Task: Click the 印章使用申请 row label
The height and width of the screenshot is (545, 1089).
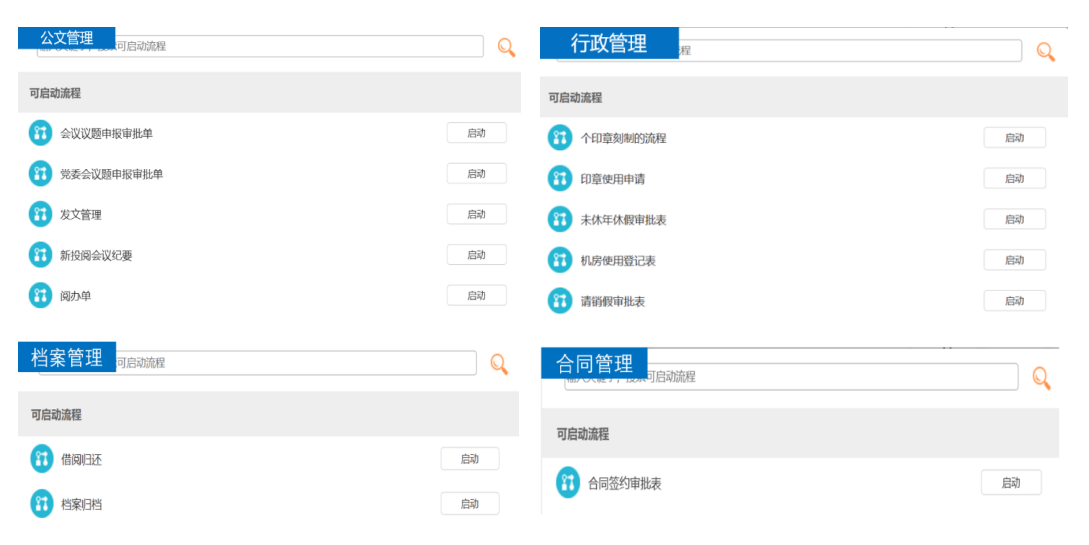Action: 613,179
